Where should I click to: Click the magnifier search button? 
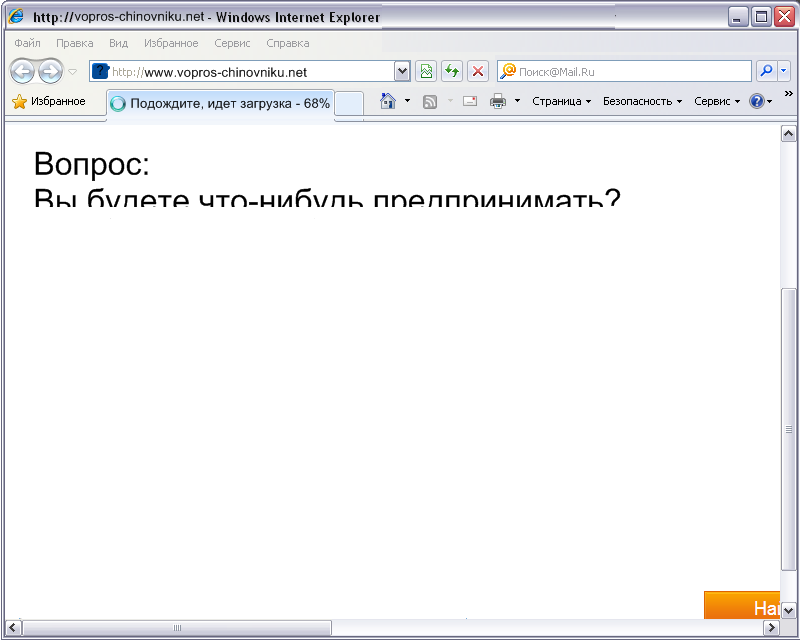click(x=766, y=71)
